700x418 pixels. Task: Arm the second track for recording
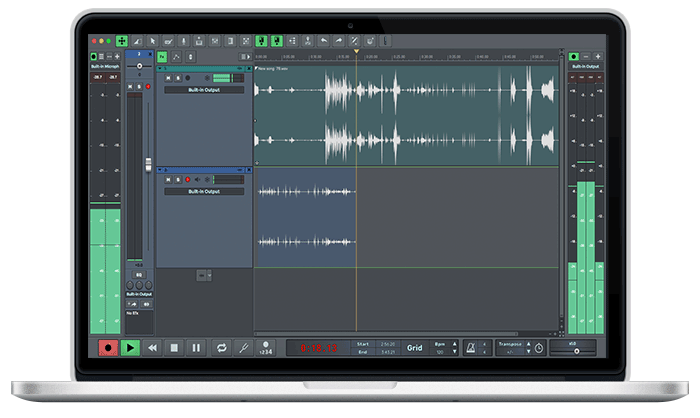click(187, 180)
